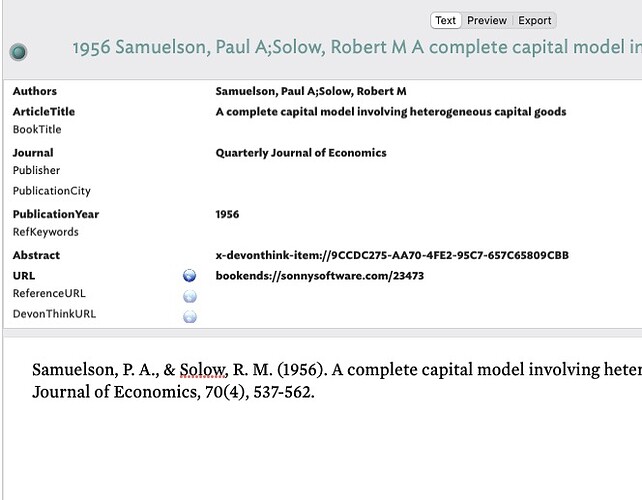Click the DevonThinkURL globe icon

click(190, 317)
